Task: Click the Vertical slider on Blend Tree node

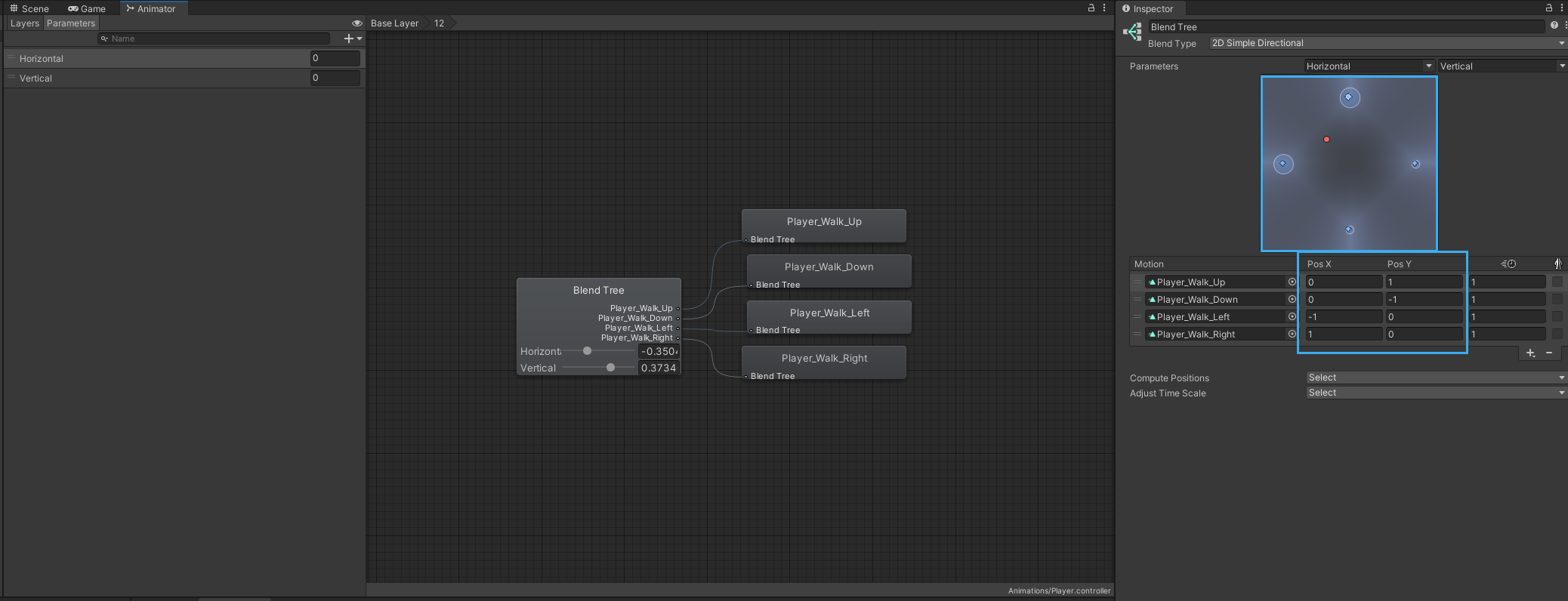Action: [x=610, y=368]
